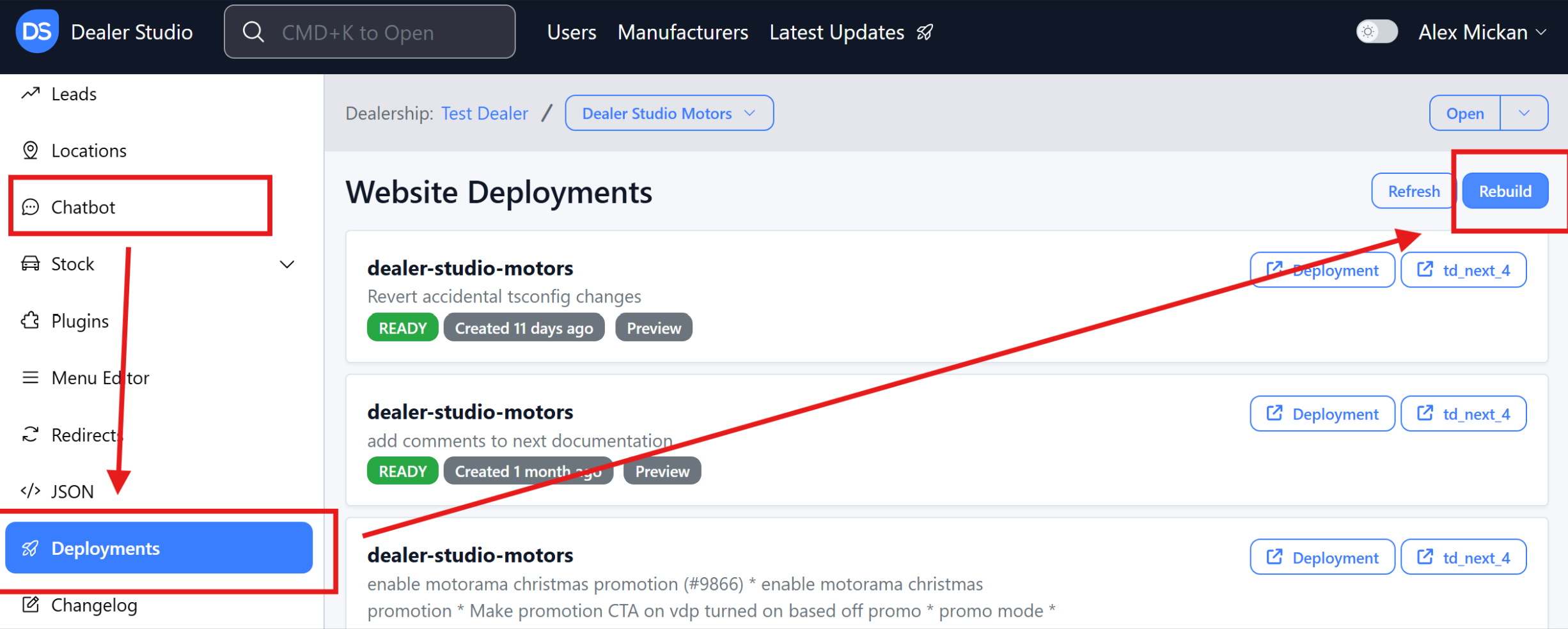The image size is (1568, 629).
Task: Click the JSON code brackets icon
Action: 30,491
